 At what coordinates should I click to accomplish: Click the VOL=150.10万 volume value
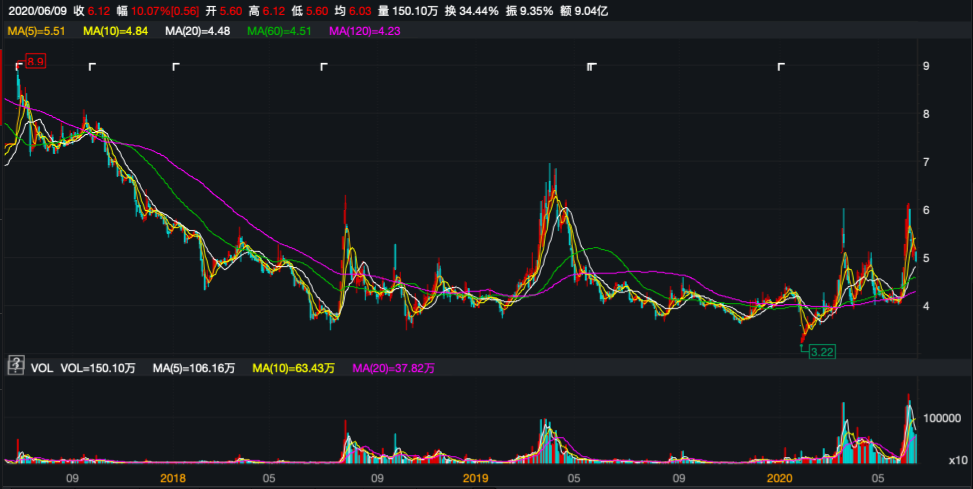coord(97,369)
